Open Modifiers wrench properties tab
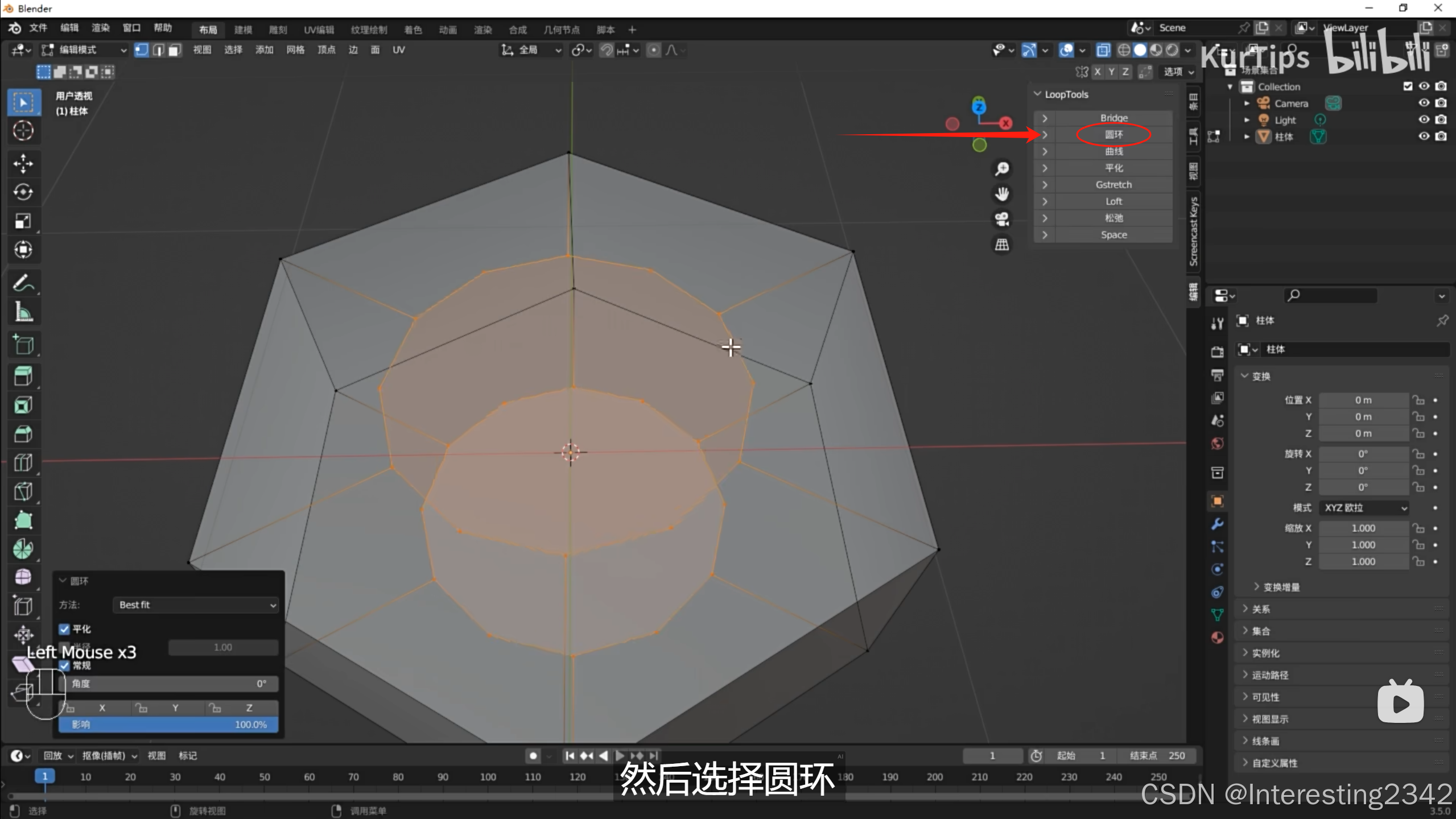 (1217, 524)
